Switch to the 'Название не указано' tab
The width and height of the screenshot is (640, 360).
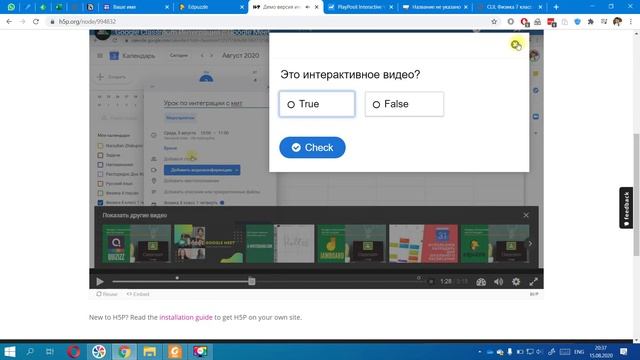click(x=435, y=7)
